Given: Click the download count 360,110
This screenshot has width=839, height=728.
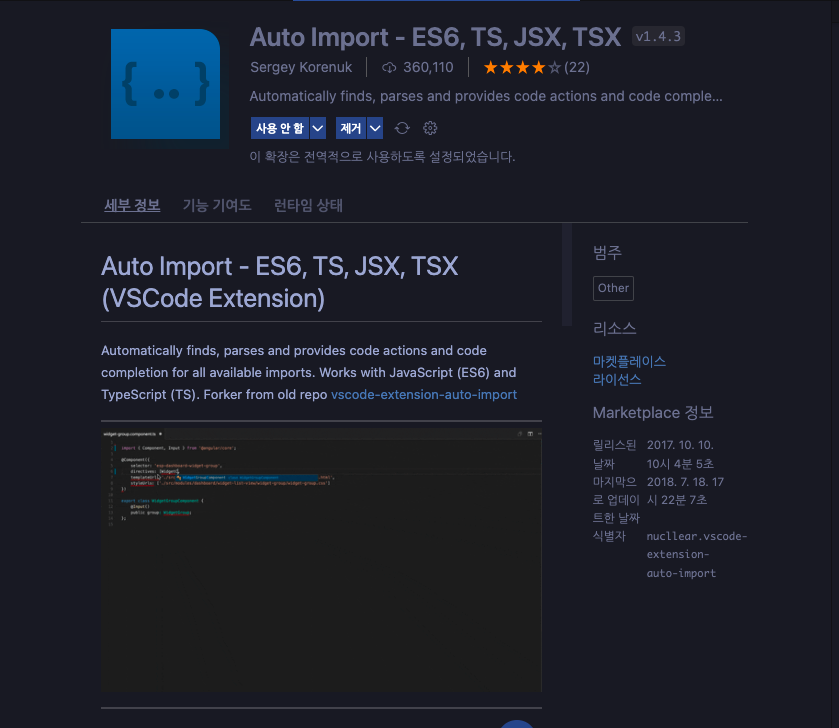Looking at the screenshot, I should (428, 67).
